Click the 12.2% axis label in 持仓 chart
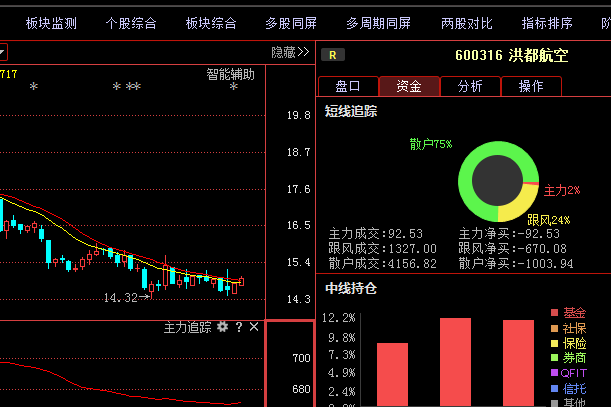 tap(339, 318)
